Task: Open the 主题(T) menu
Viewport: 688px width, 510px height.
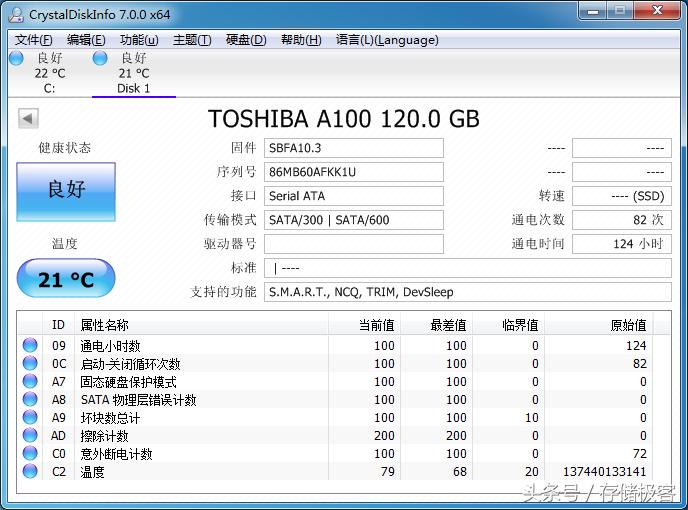Action: [192, 40]
